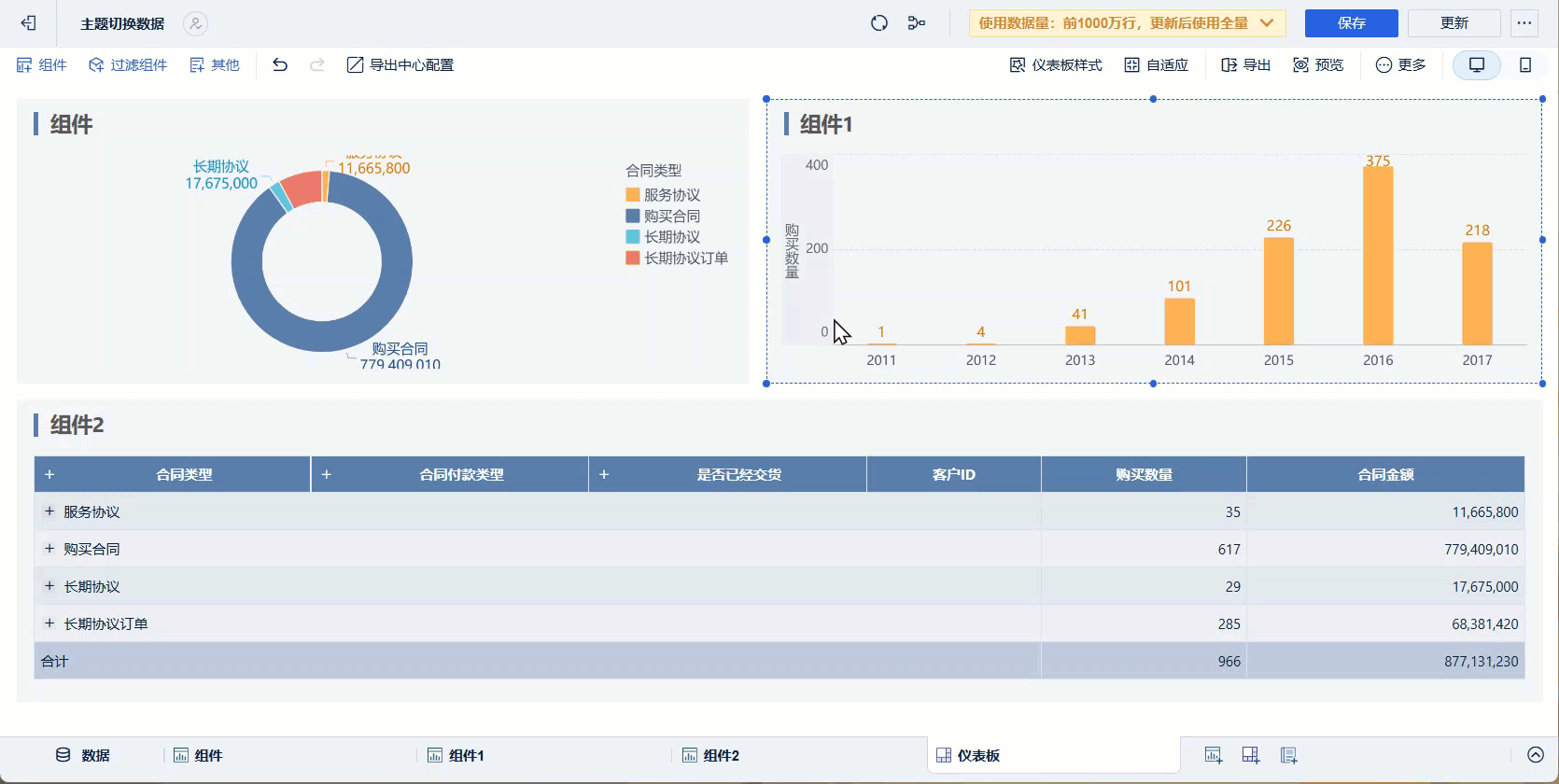The image size is (1559, 784).
Task: Expand the 购买合同 table row
Action: point(49,549)
